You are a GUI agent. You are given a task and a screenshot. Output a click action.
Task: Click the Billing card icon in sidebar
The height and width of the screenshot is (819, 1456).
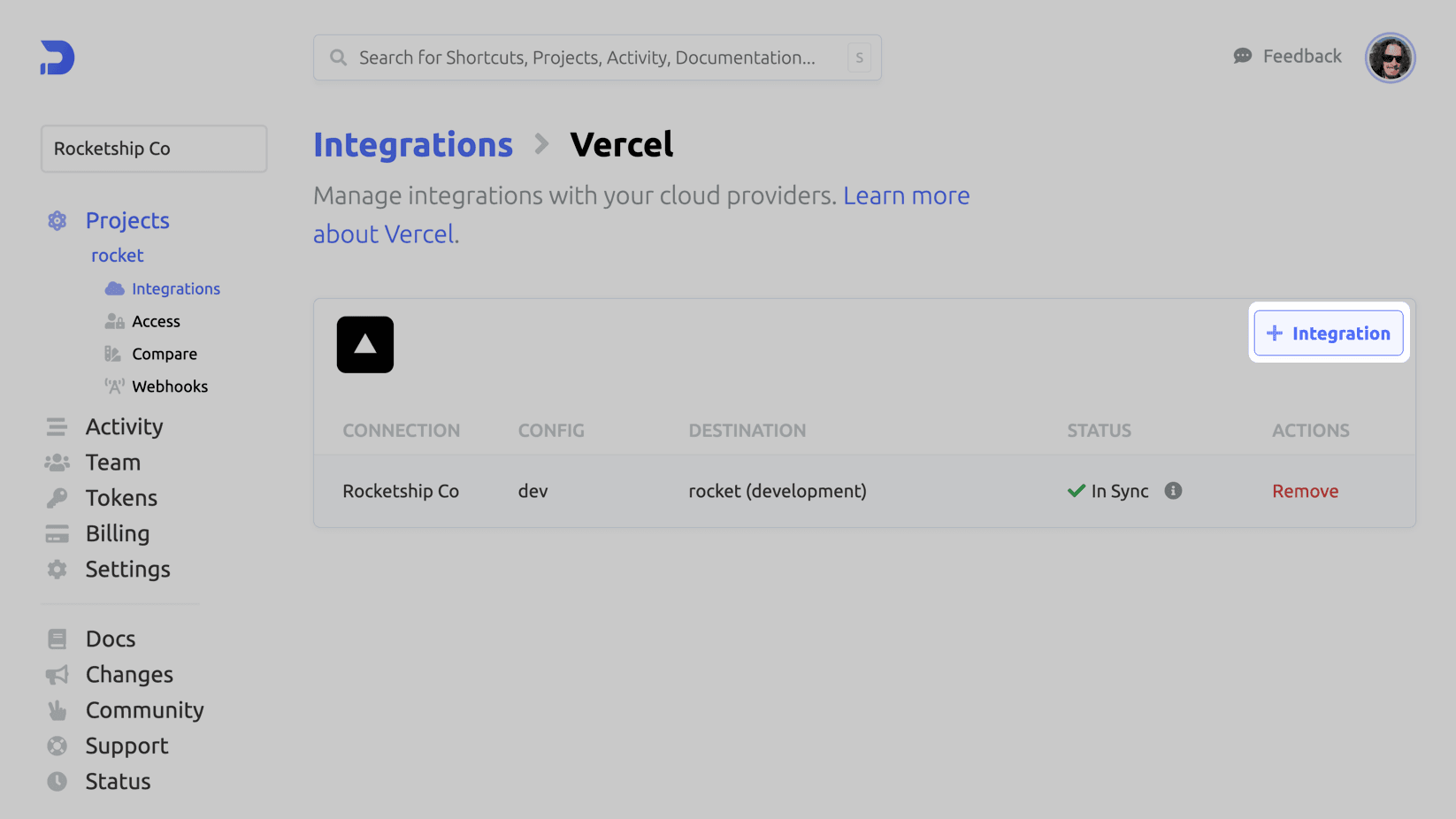[x=57, y=534]
